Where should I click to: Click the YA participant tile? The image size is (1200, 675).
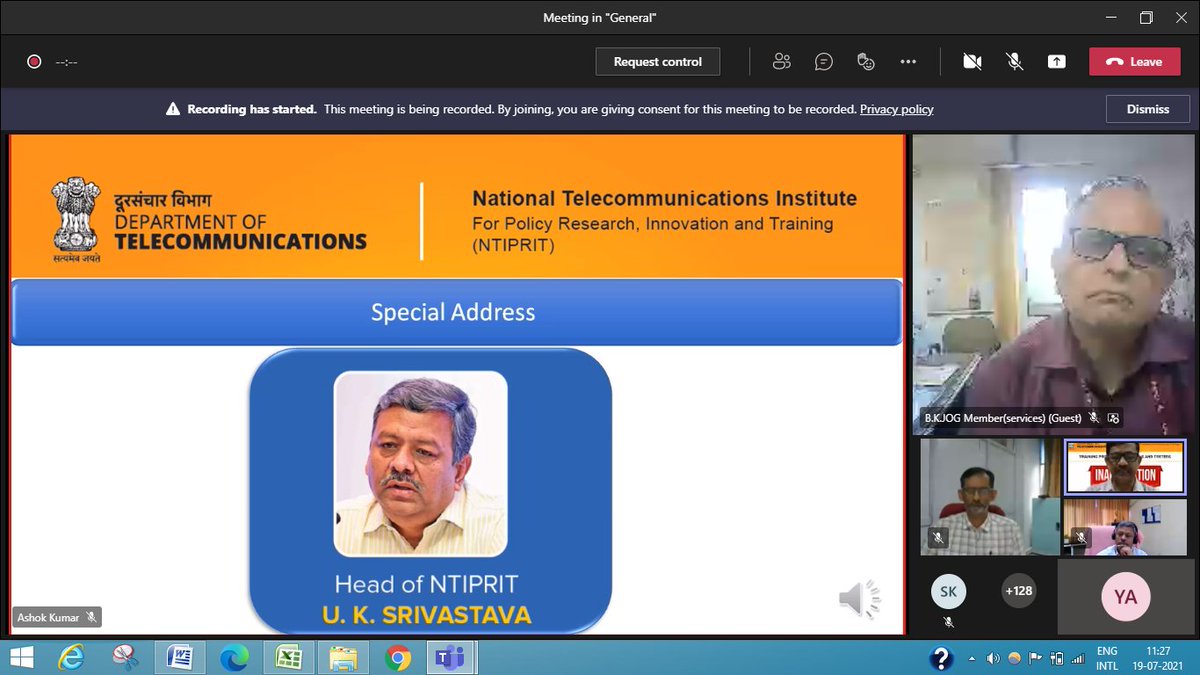coord(1125,597)
